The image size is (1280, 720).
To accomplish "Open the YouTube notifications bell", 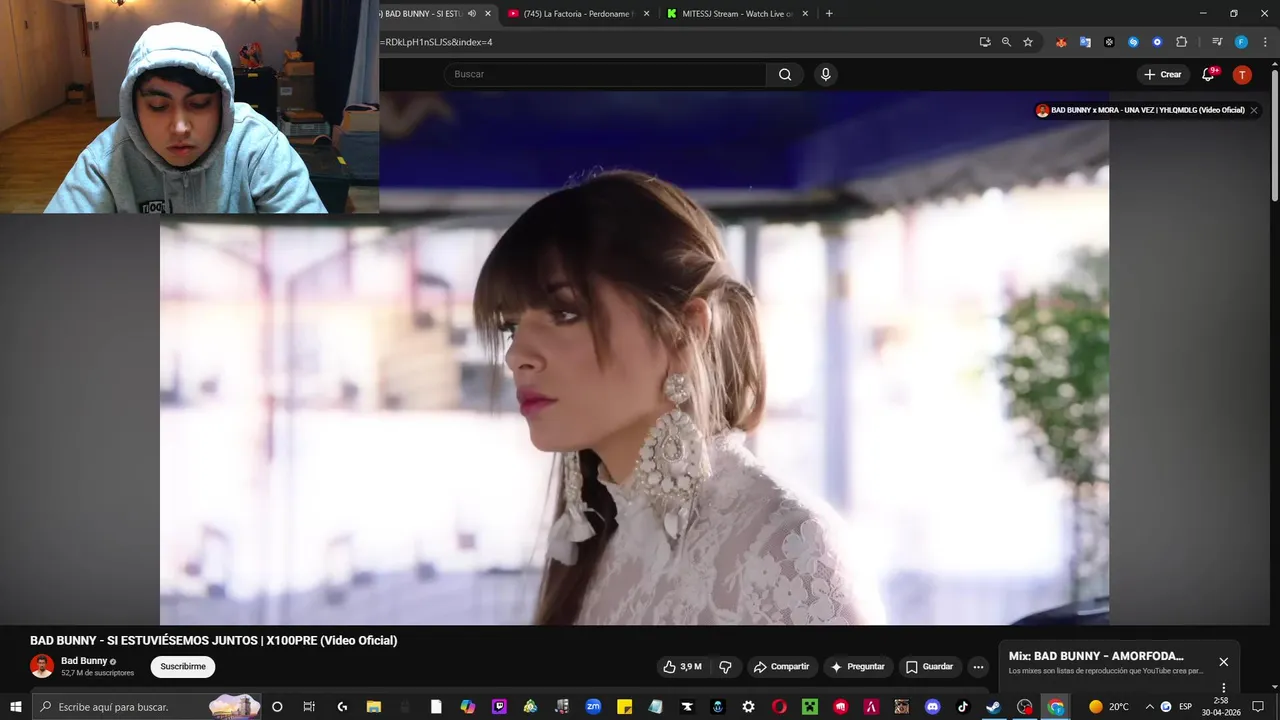I will (x=1208, y=74).
